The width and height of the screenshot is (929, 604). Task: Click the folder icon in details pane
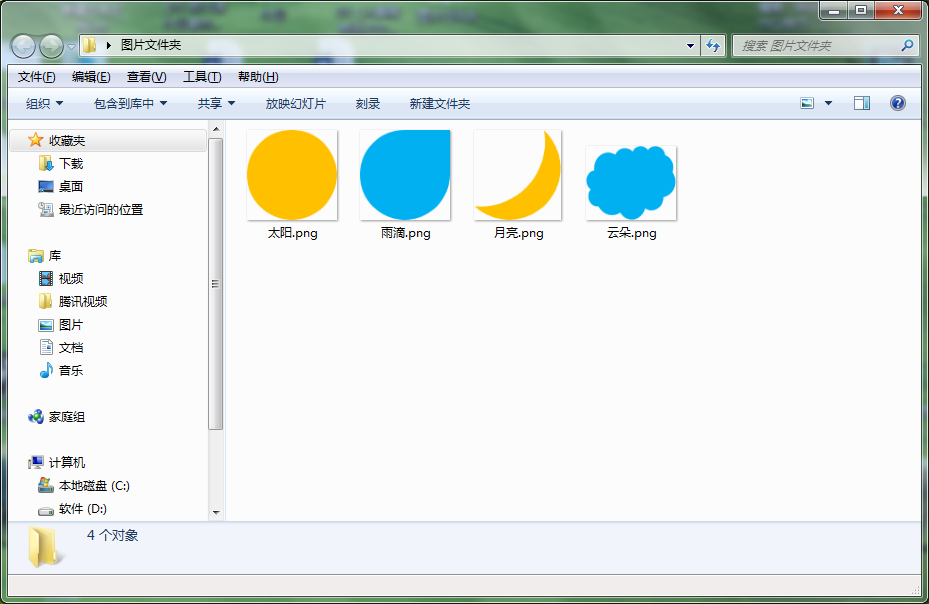pos(44,547)
